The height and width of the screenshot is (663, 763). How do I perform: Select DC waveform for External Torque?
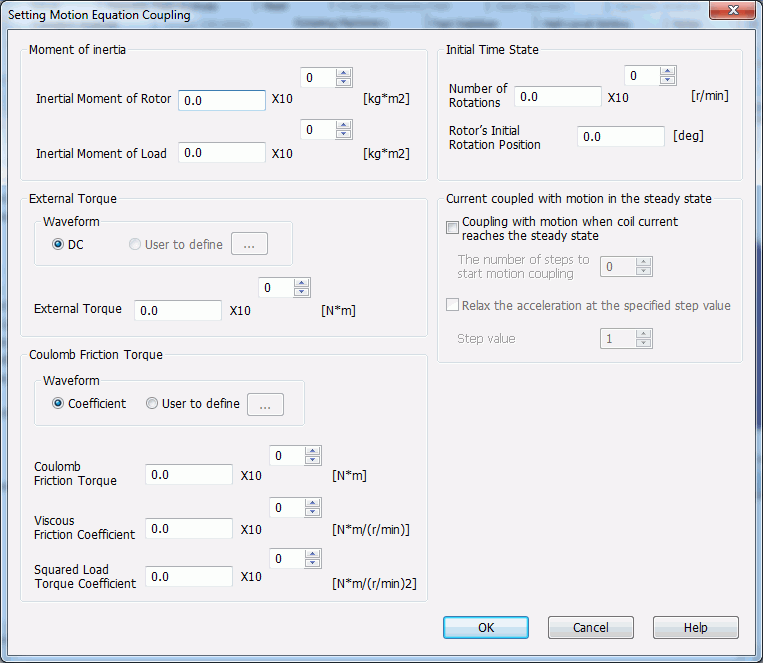pyautogui.click(x=59, y=244)
